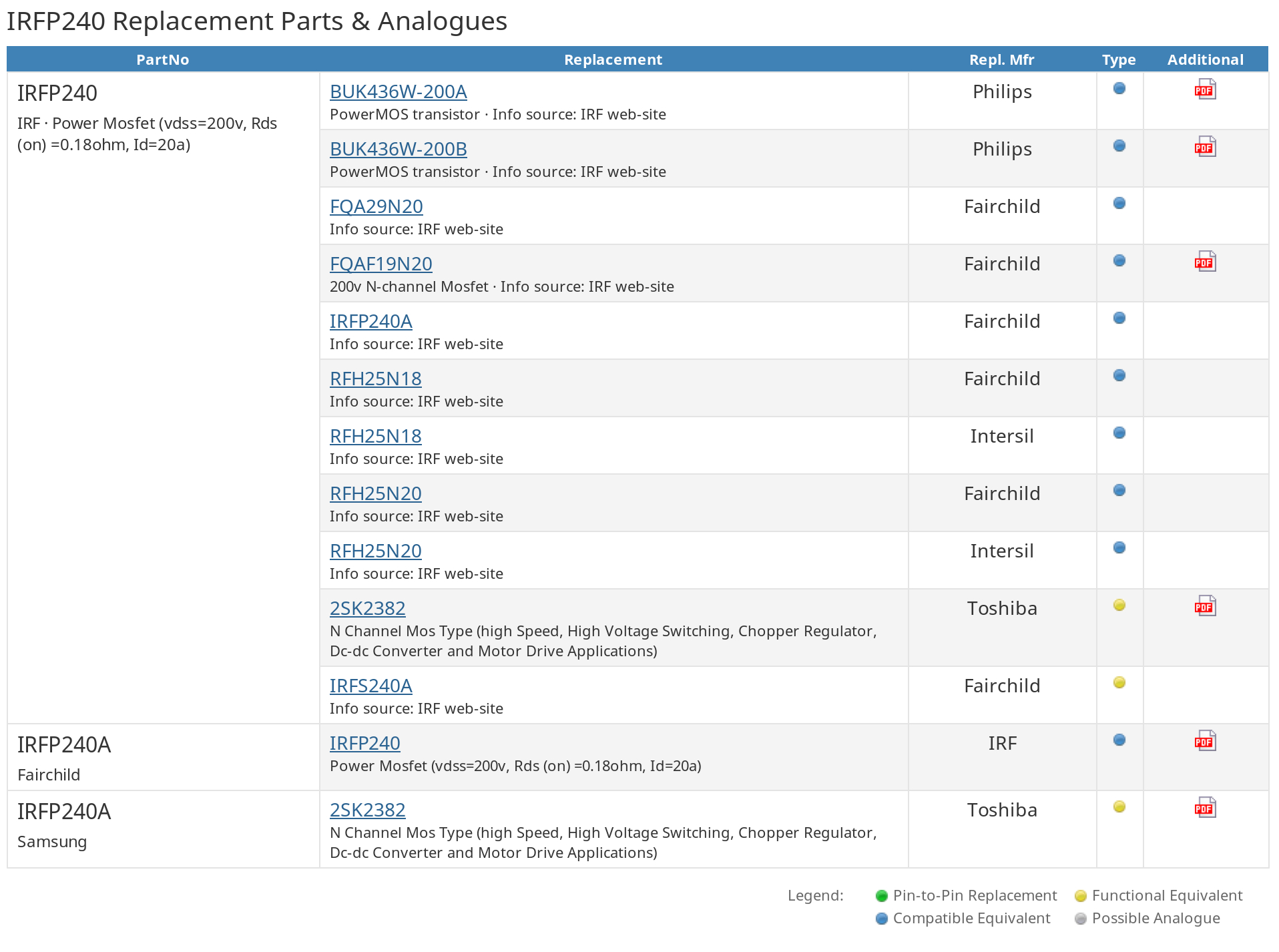Click the blue type dot for Intersil RFH25N20
Viewport: 1279px width, 952px height.
(x=1119, y=547)
